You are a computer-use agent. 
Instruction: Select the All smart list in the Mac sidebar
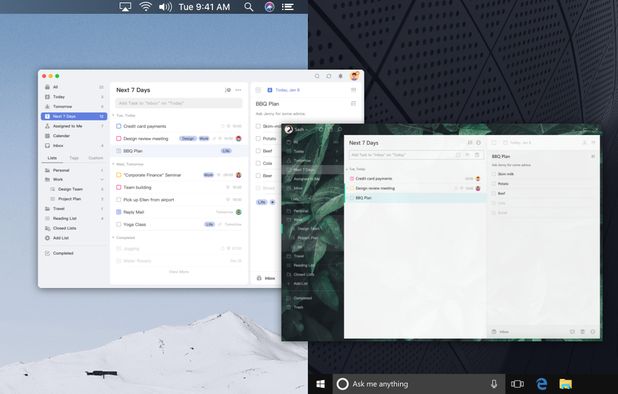[x=74, y=87]
